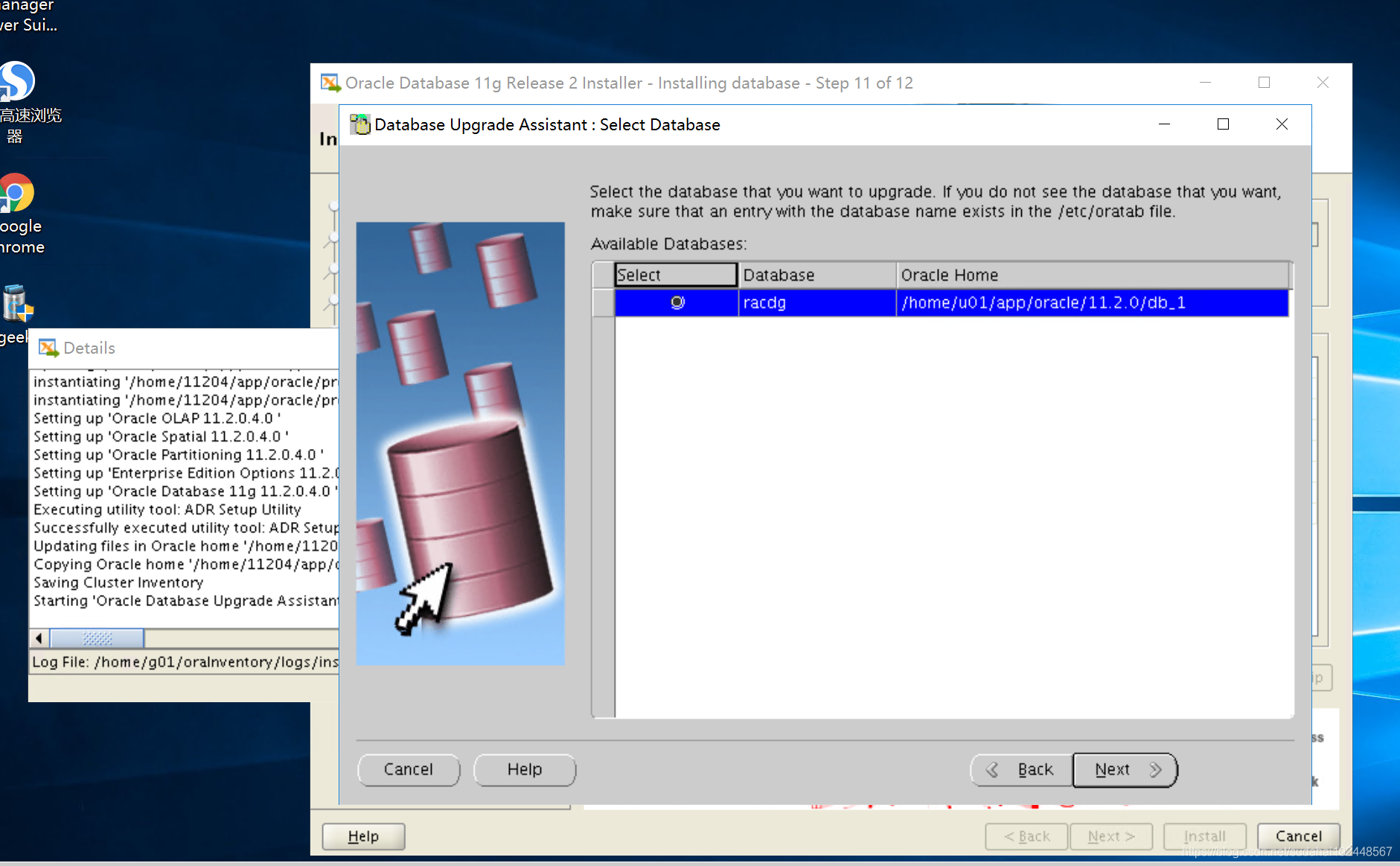Cancel the Database Upgrade Assistant
Screen dimensions: 1400x866
point(408,769)
